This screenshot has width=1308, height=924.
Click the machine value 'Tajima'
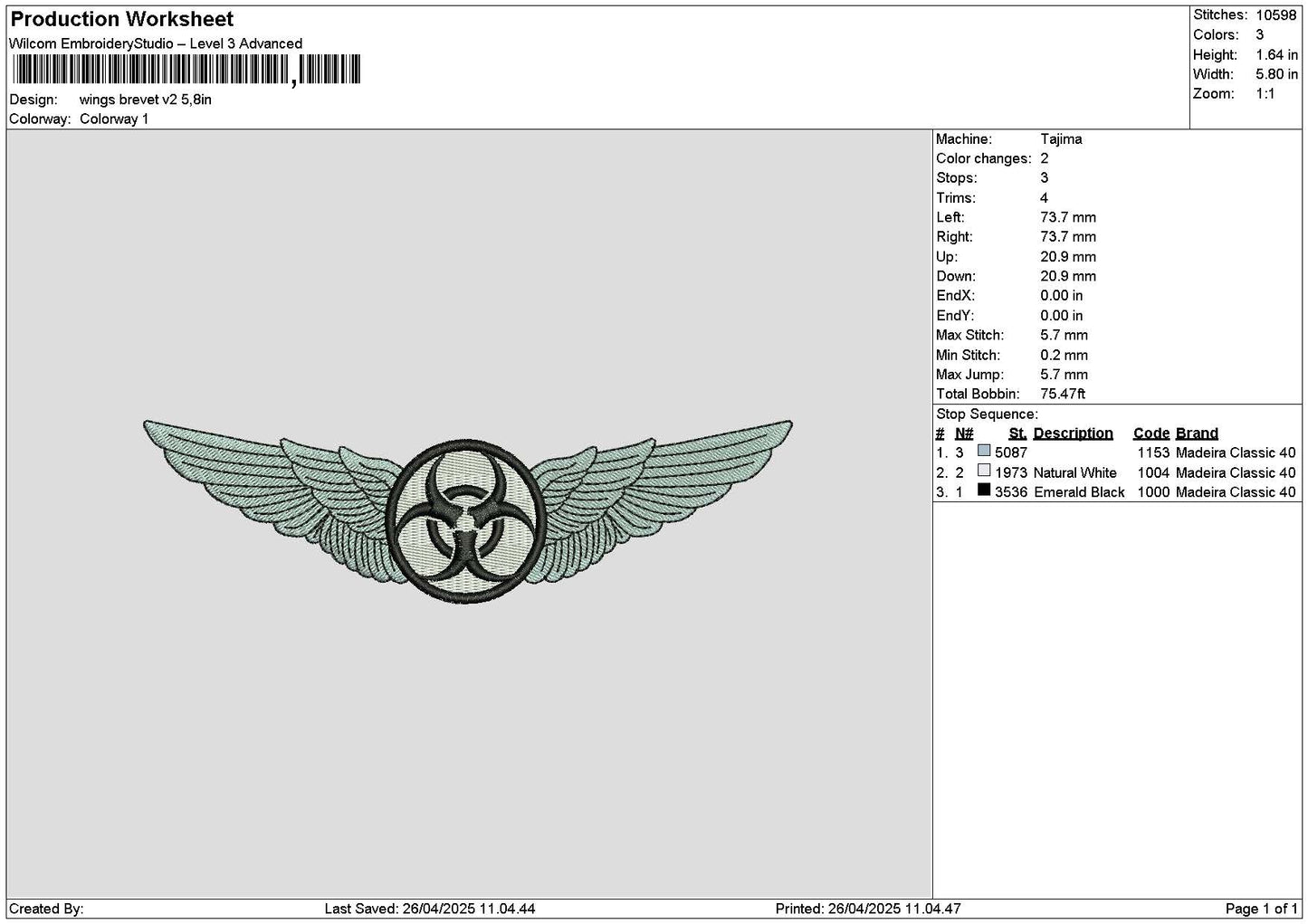coord(1061,139)
